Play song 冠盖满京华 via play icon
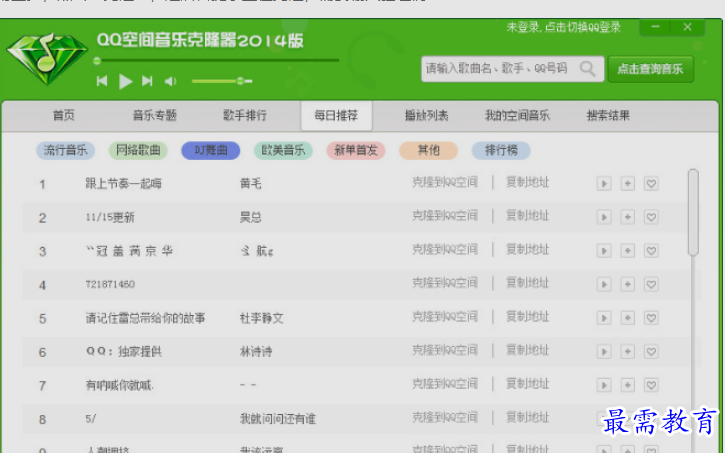 [x=604, y=251]
